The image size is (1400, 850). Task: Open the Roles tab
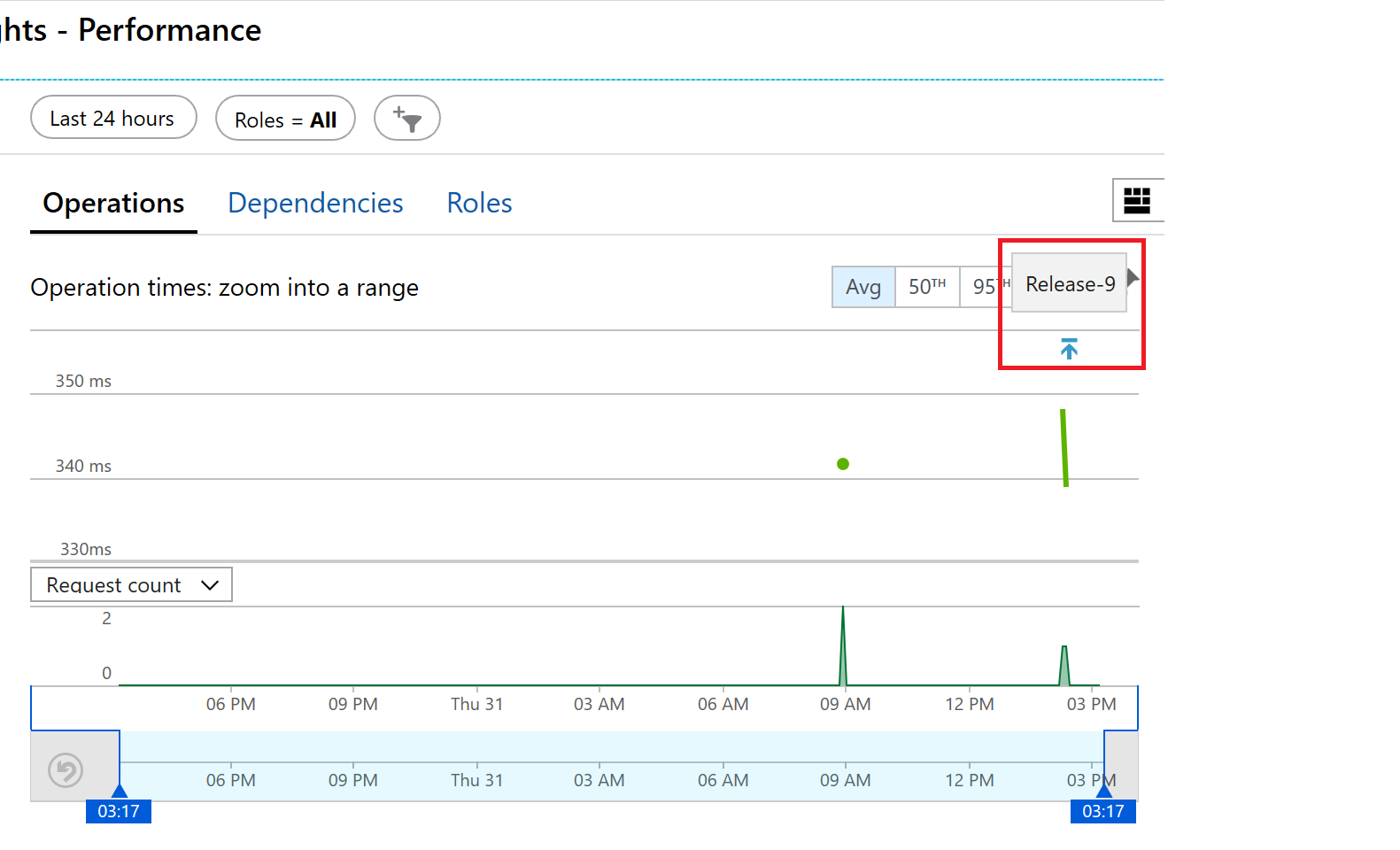pyautogui.click(x=479, y=203)
